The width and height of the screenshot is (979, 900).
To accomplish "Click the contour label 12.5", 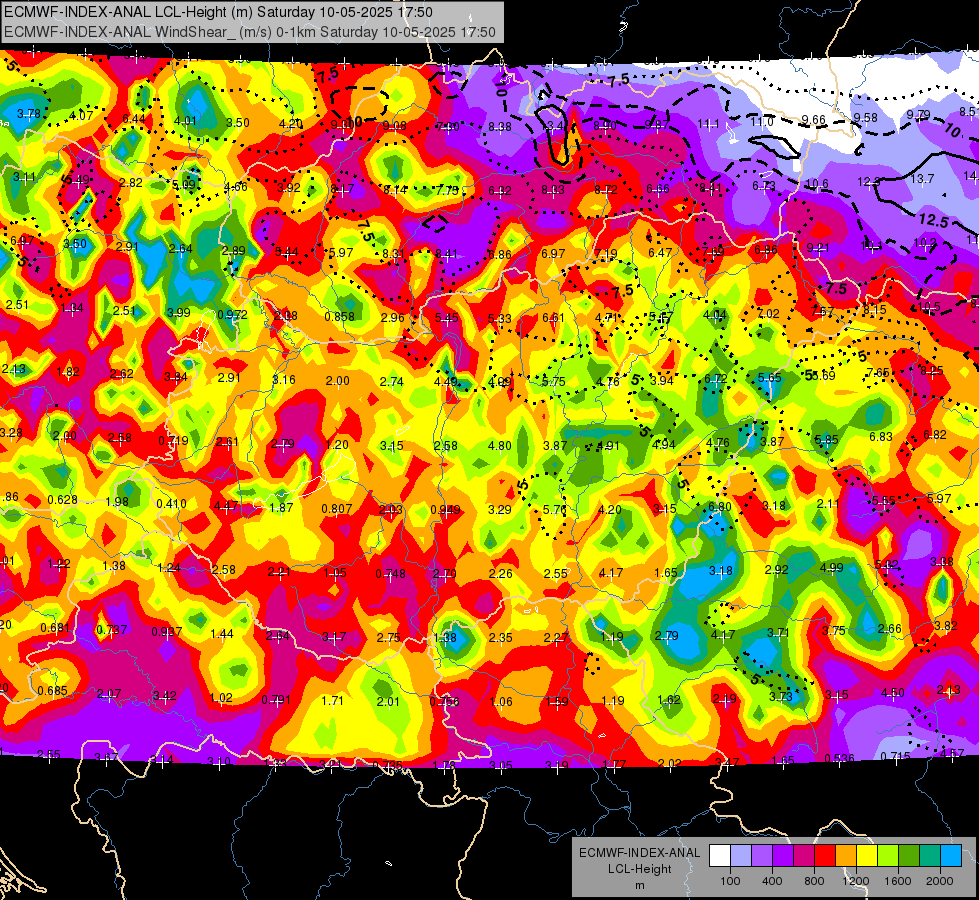I will click(934, 221).
